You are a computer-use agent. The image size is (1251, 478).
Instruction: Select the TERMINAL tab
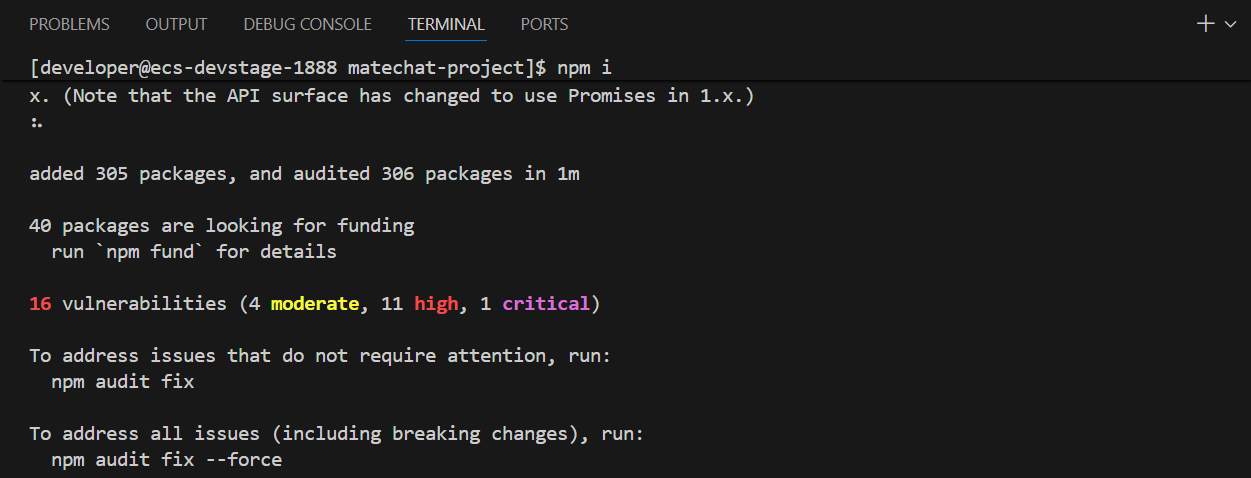pyautogui.click(x=446, y=24)
